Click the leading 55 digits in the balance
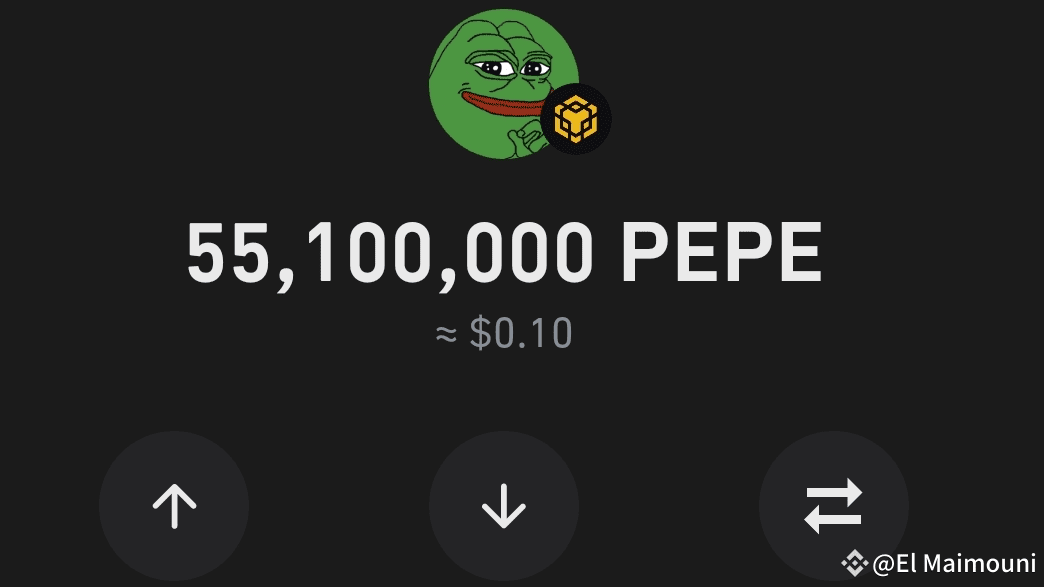Image resolution: width=1044 pixels, height=587 pixels. point(228,253)
